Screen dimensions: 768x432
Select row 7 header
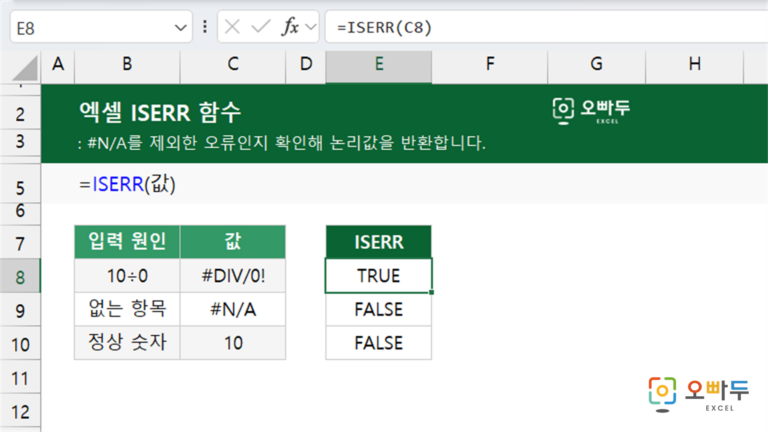20,243
